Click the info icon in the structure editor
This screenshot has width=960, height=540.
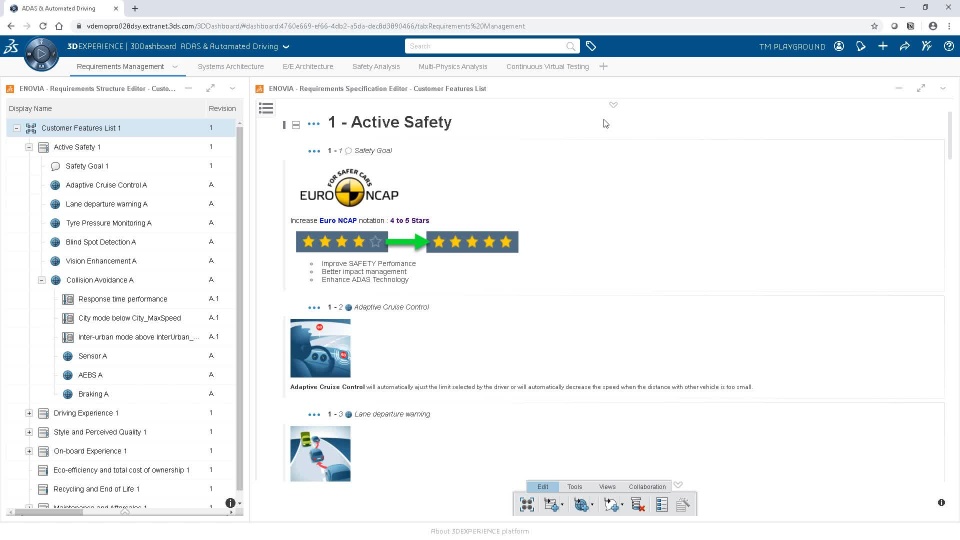pyautogui.click(x=230, y=503)
